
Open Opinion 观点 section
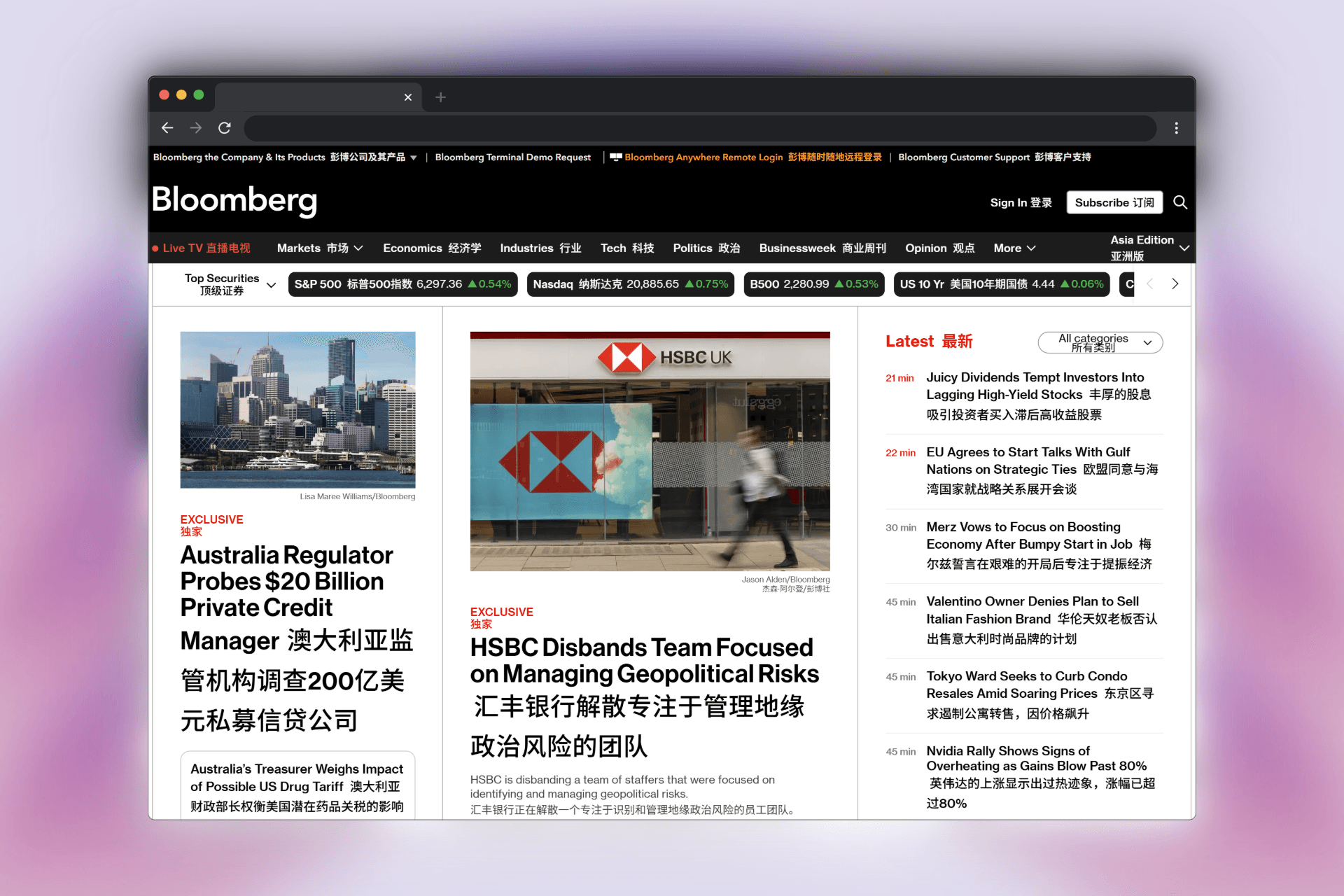939,248
